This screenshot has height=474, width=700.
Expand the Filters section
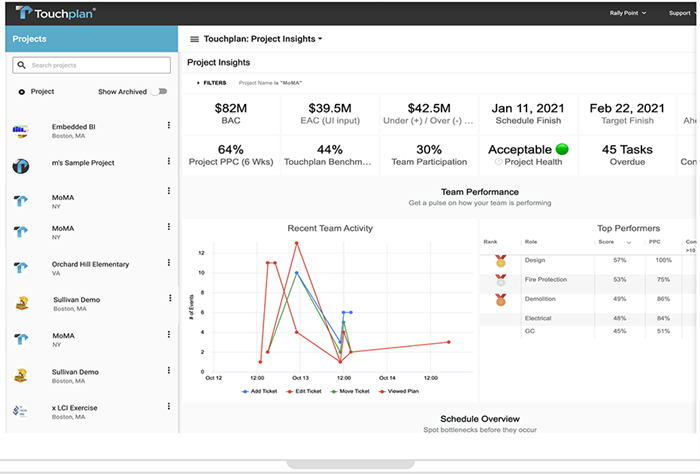click(x=211, y=82)
